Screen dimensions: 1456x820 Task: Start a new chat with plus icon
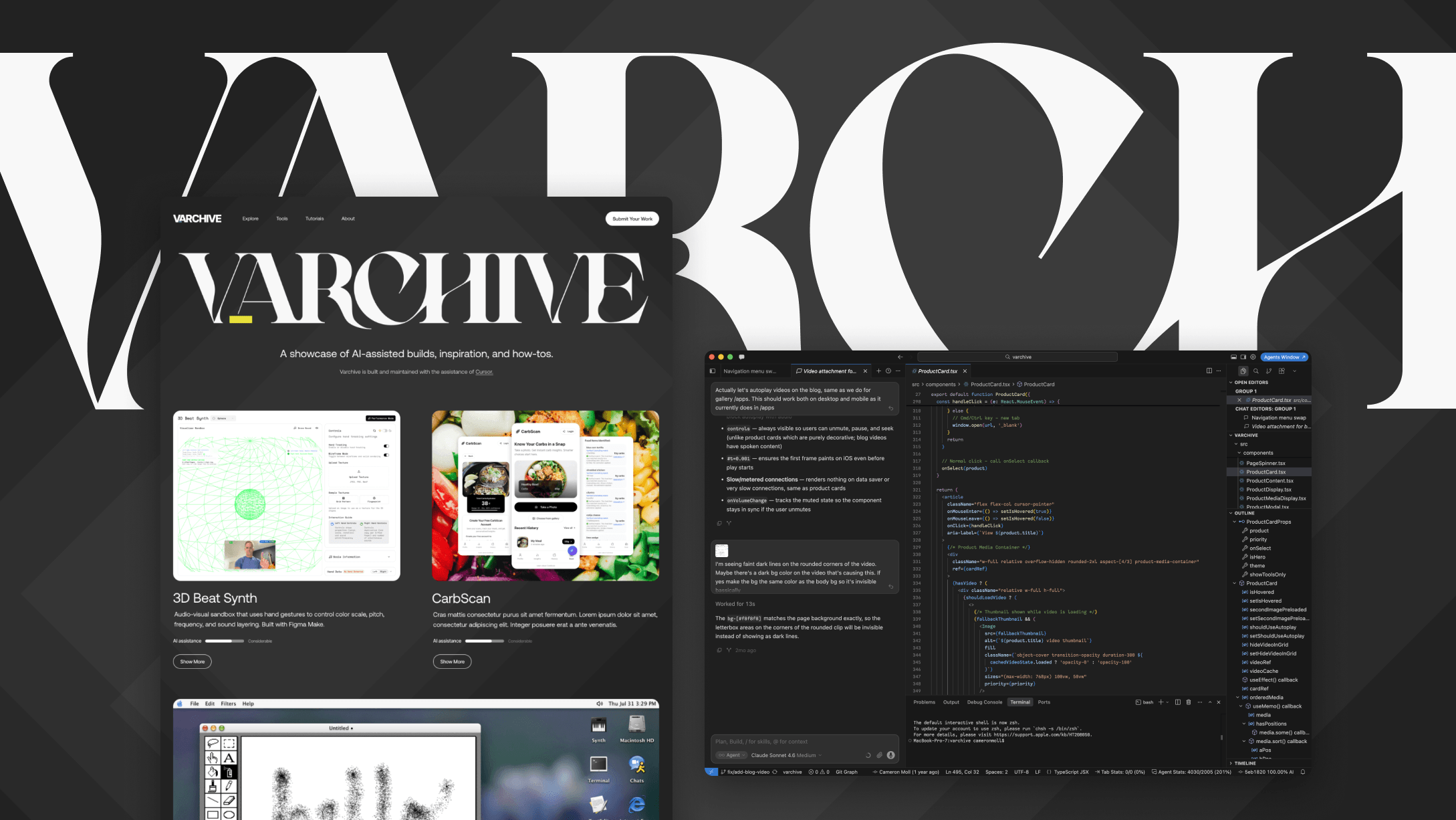[x=879, y=371]
